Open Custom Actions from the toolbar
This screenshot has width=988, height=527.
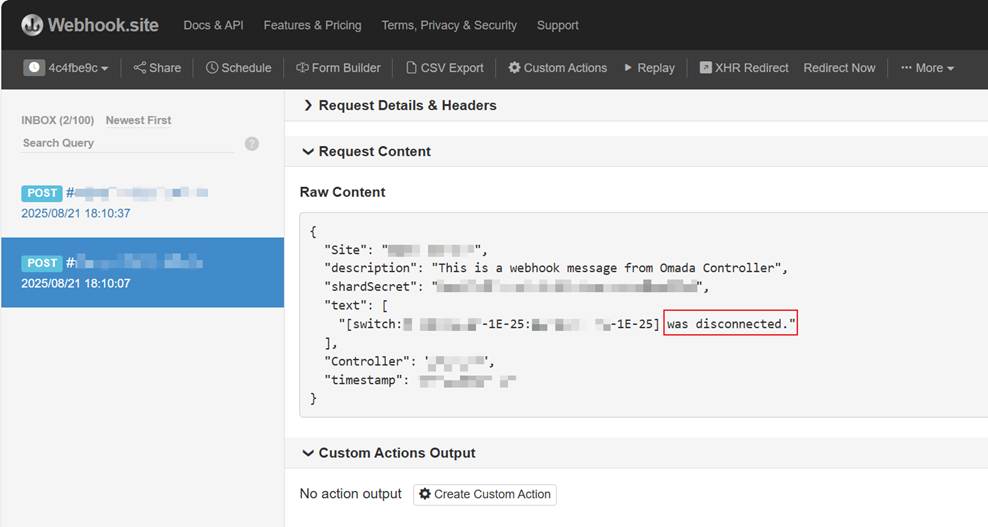[x=558, y=67]
